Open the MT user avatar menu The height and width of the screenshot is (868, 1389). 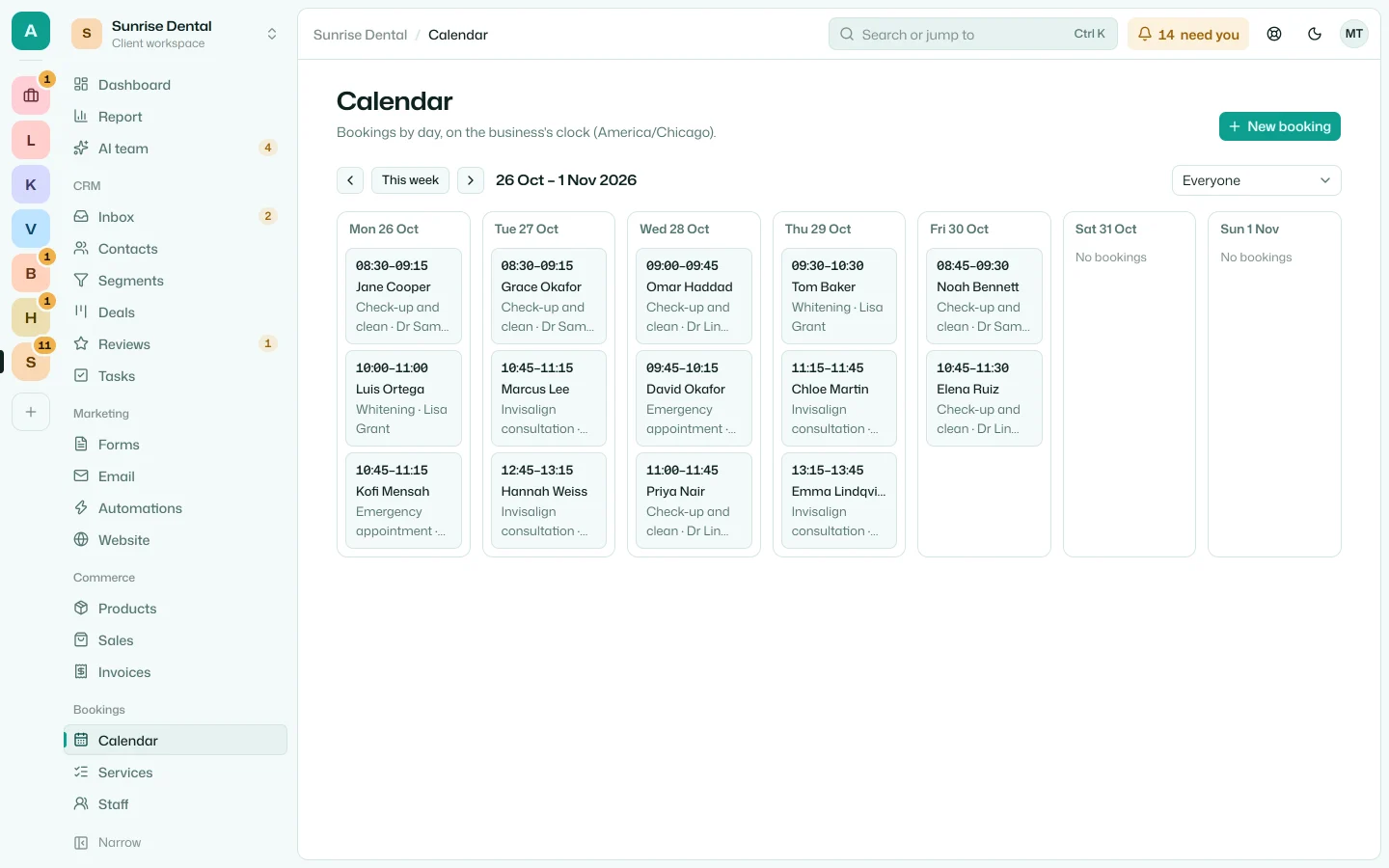(x=1354, y=34)
